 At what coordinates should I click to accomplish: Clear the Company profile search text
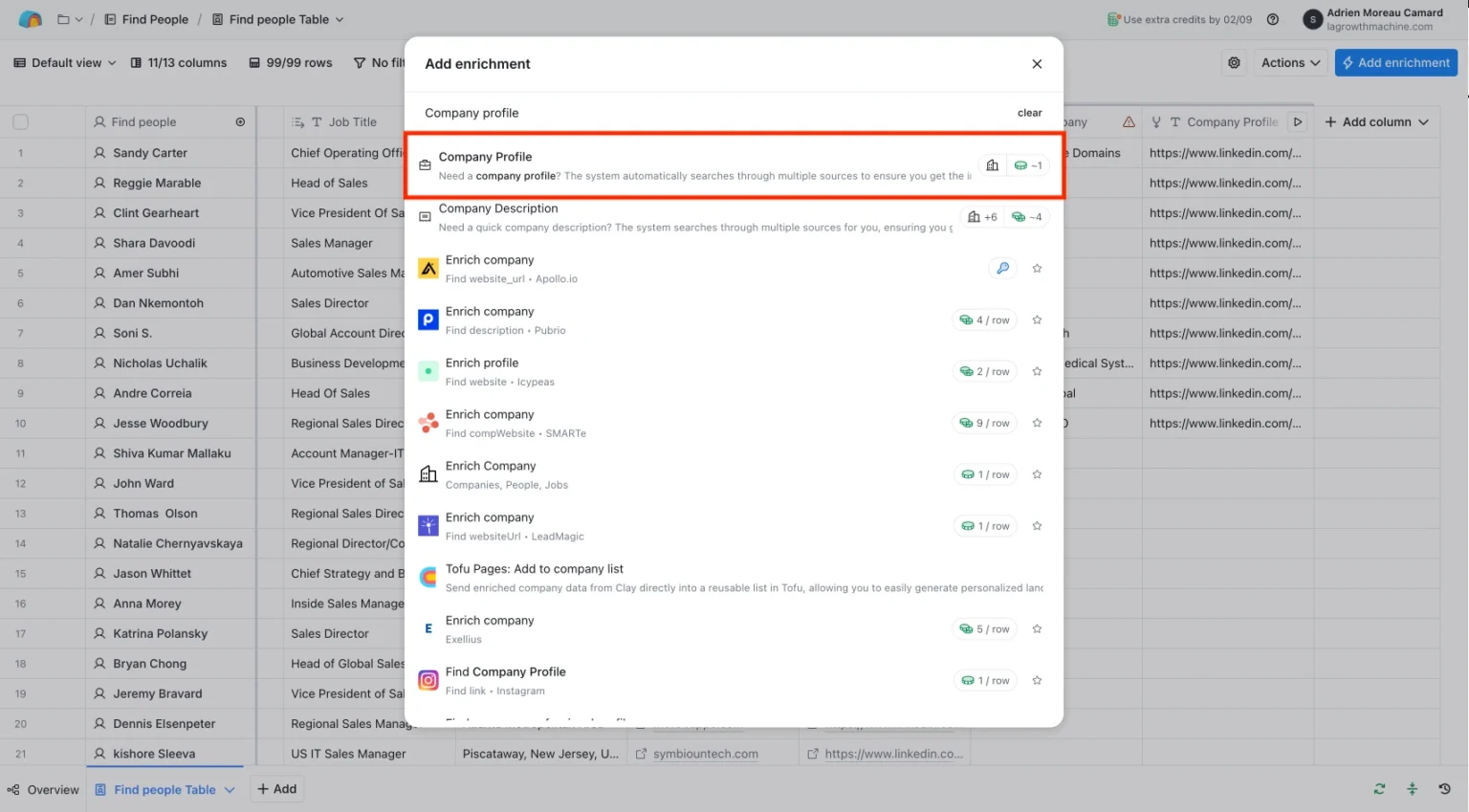click(1029, 113)
